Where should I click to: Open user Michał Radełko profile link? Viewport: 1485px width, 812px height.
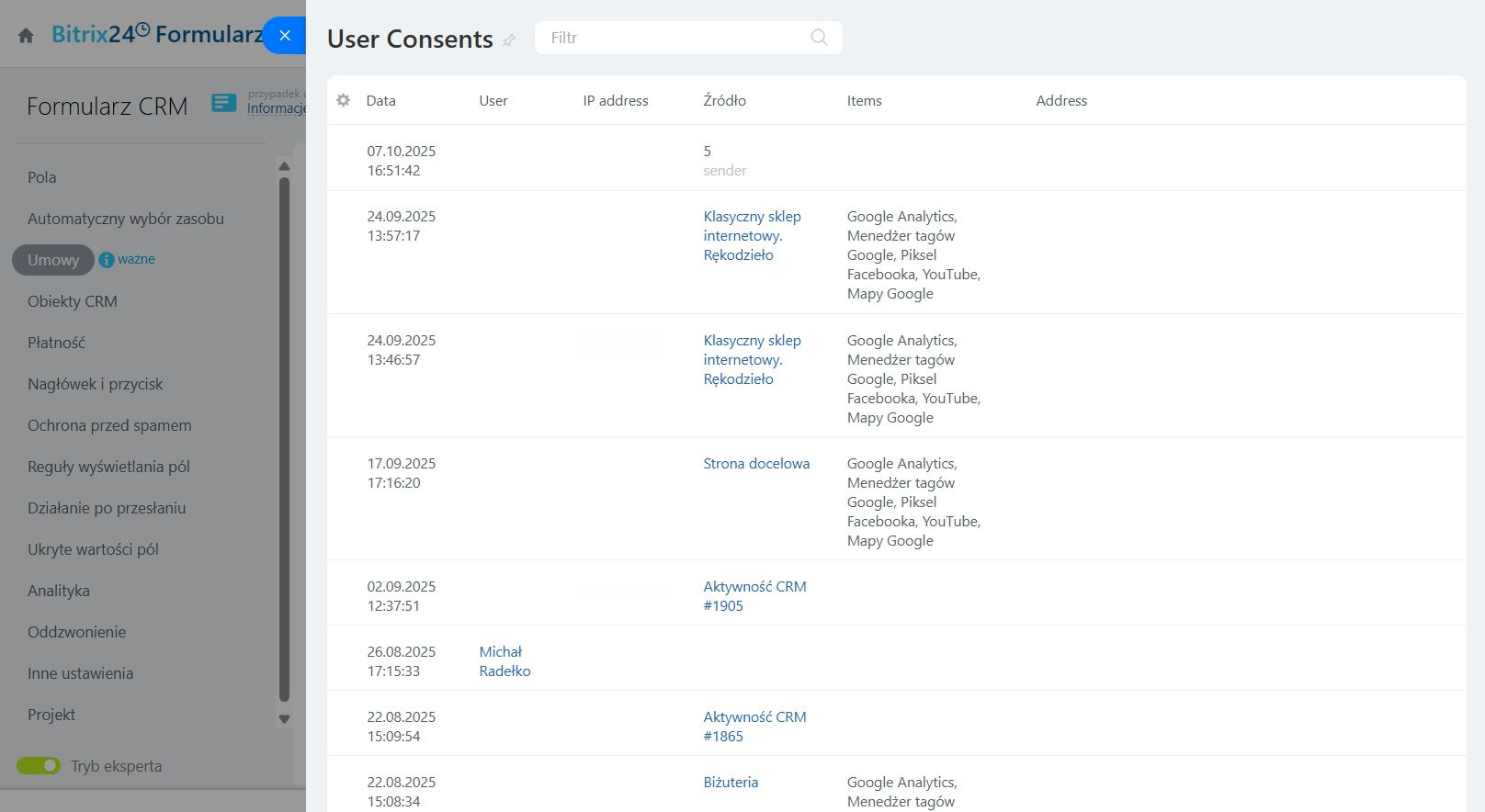[x=504, y=661]
